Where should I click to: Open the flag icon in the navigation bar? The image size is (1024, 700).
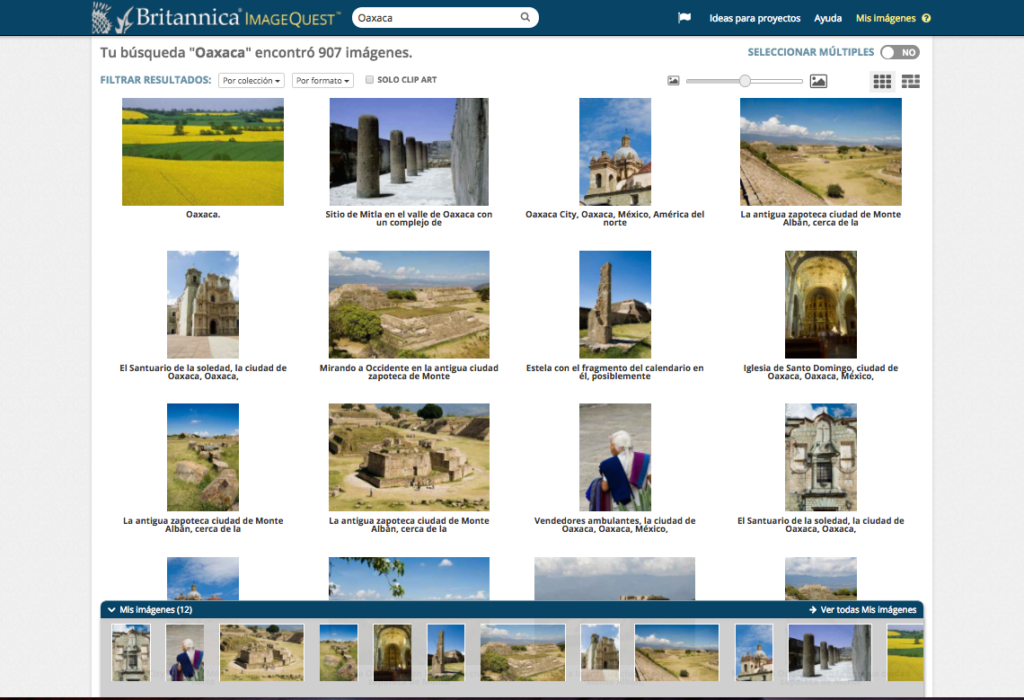(684, 17)
